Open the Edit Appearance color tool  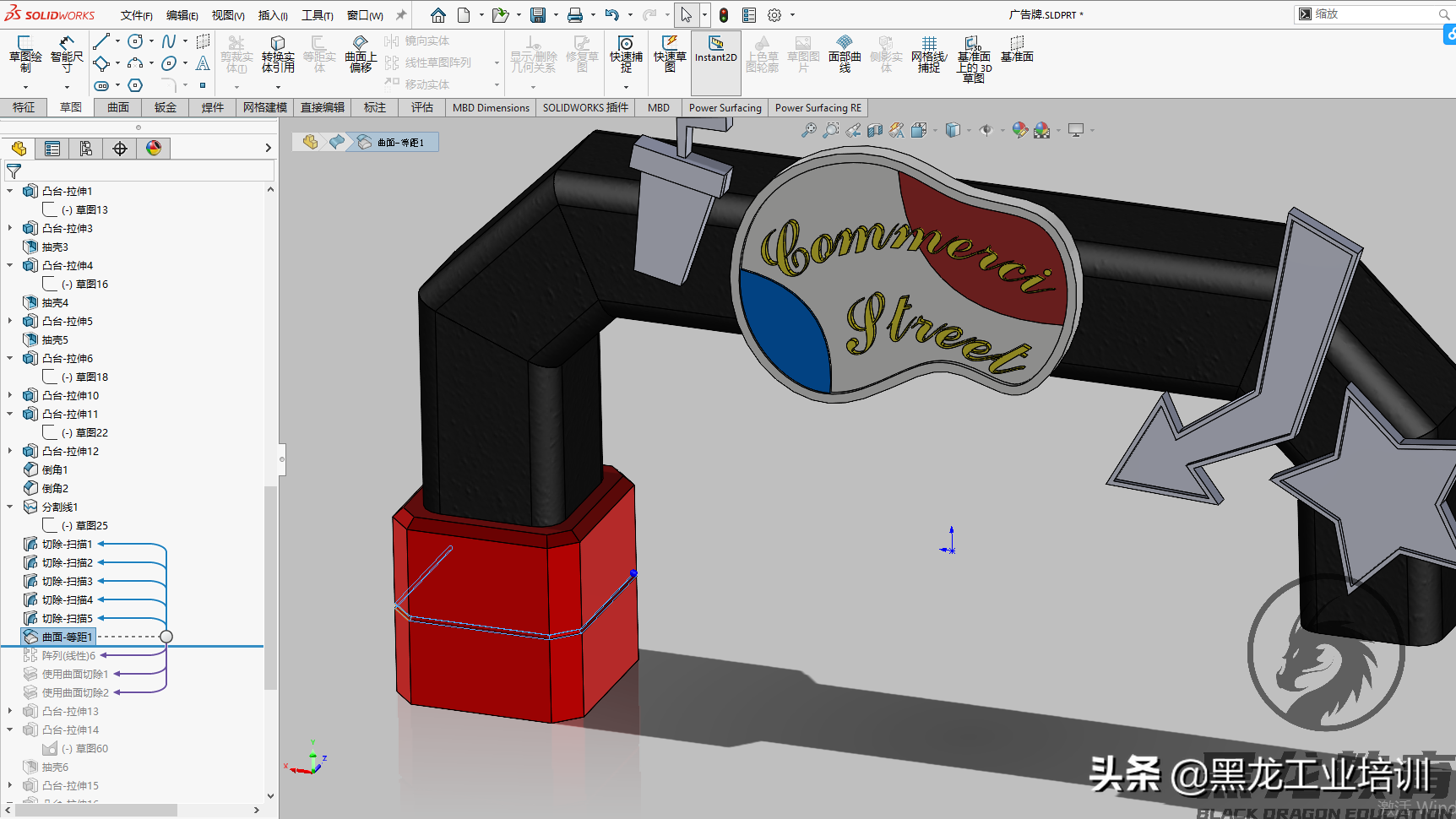pyautogui.click(x=1020, y=130)
